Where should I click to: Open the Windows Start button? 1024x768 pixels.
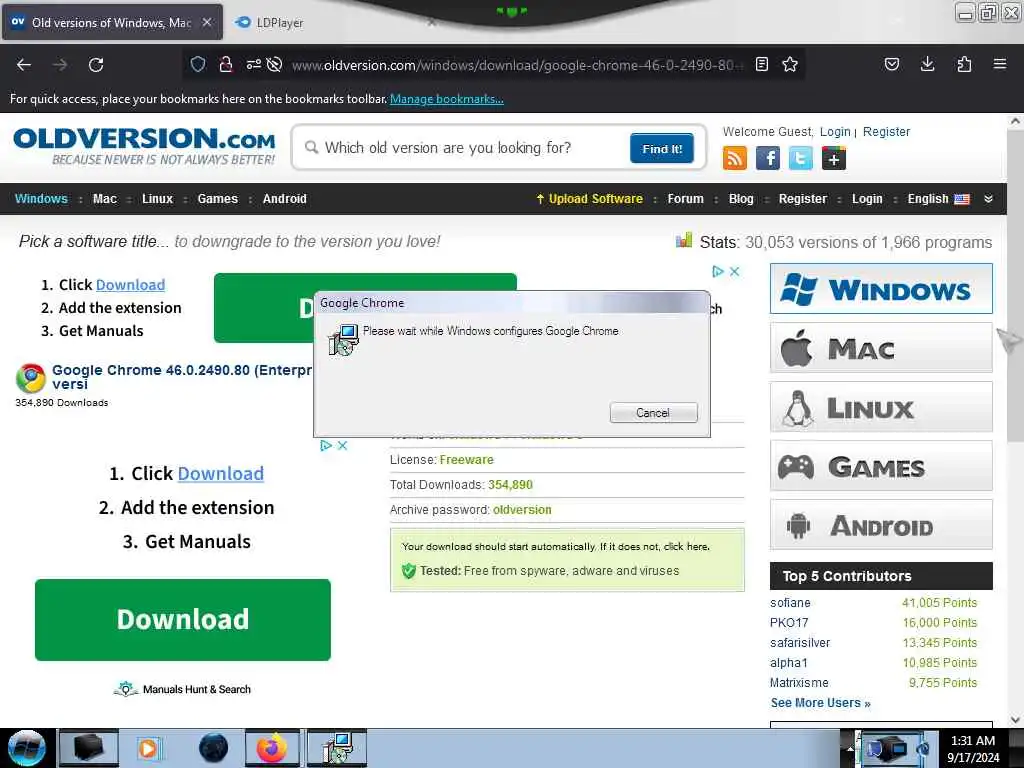tap(27, 748)
